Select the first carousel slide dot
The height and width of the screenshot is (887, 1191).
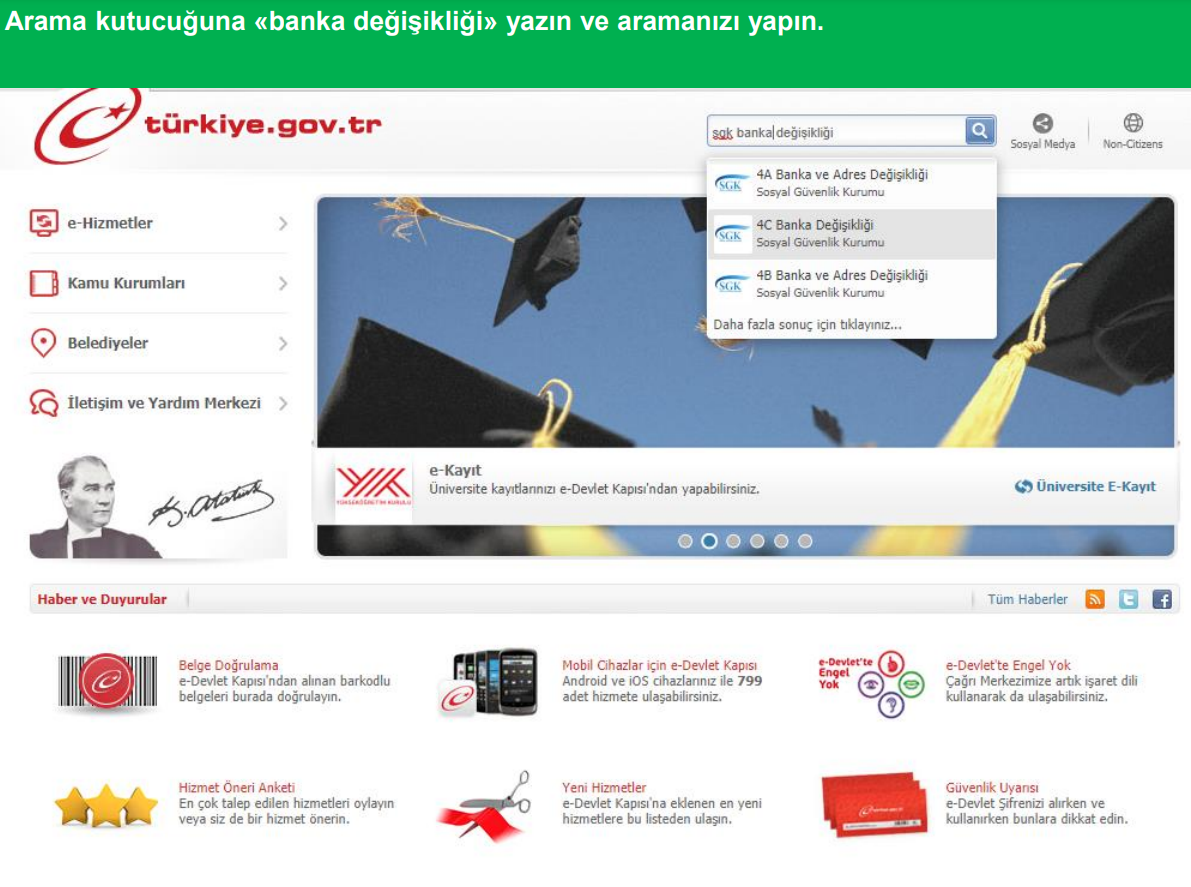[685, 541]
